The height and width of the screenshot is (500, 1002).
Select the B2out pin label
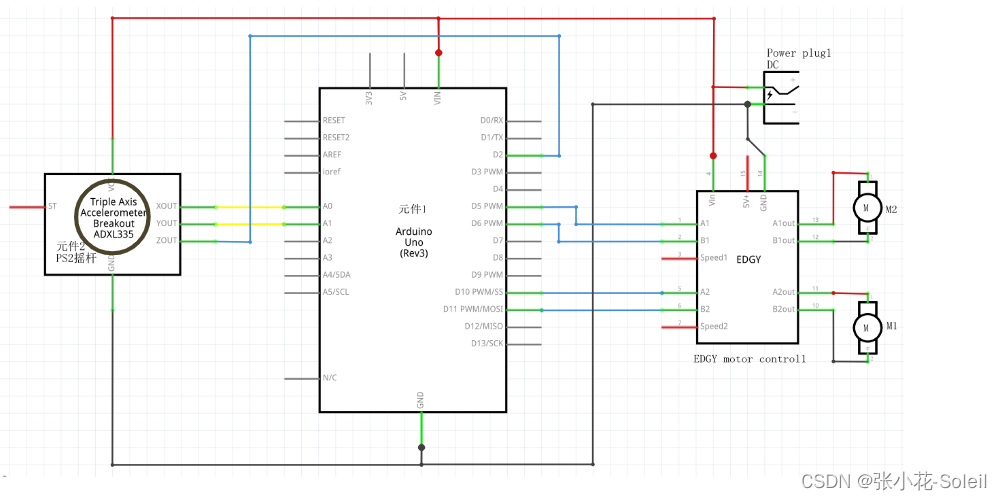coord(783,309)
